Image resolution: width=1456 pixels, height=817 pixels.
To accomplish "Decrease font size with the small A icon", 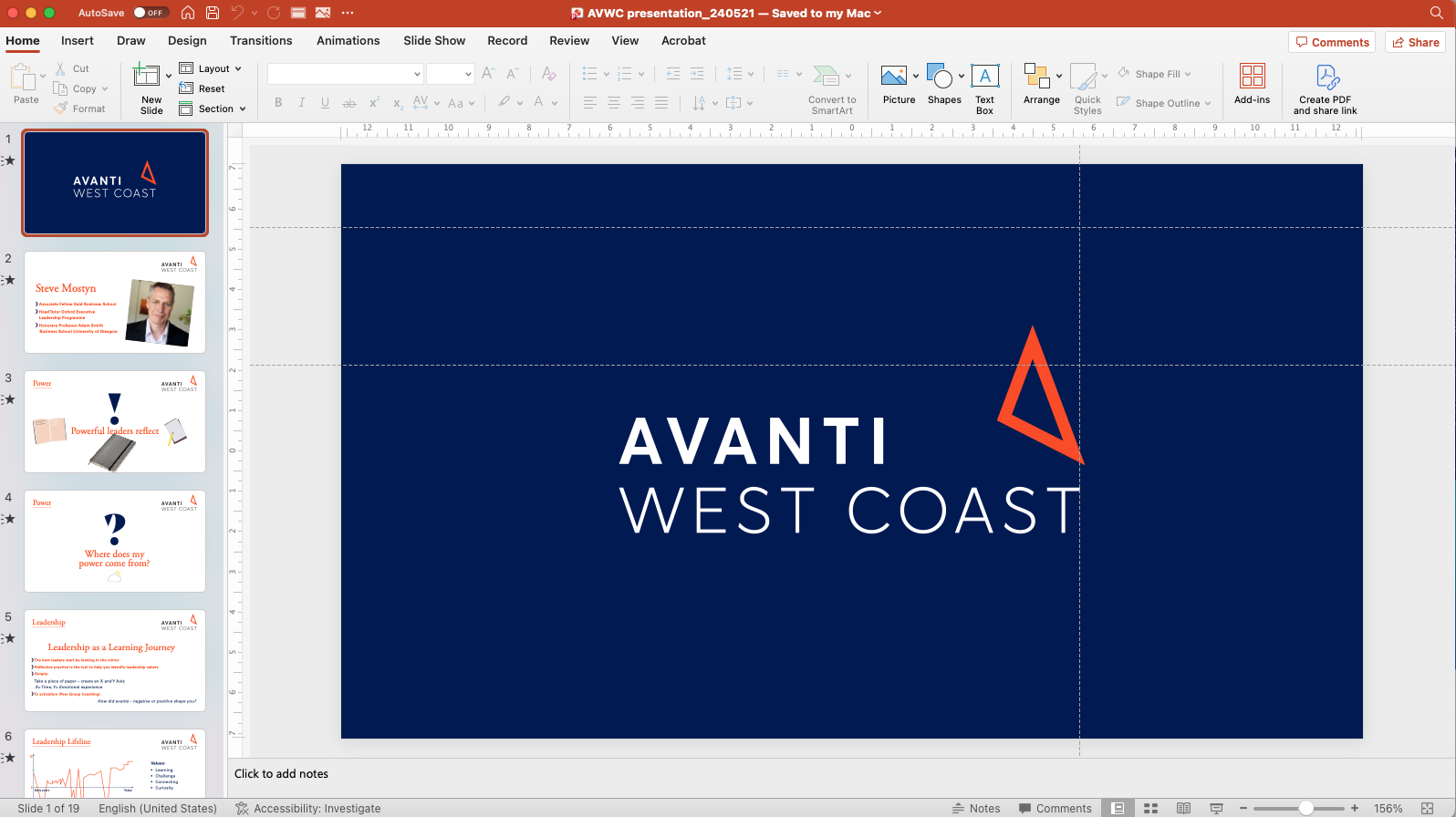I will [513, 74].
